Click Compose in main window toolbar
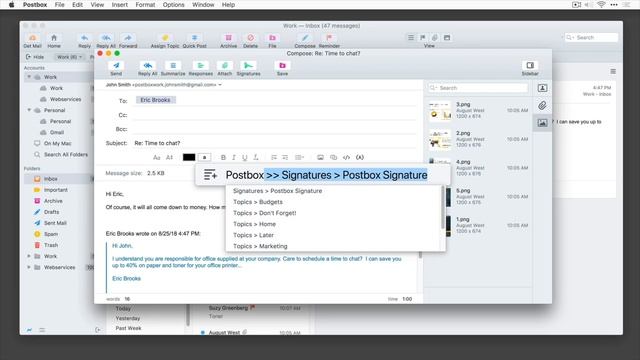 (x=305, y=41)
